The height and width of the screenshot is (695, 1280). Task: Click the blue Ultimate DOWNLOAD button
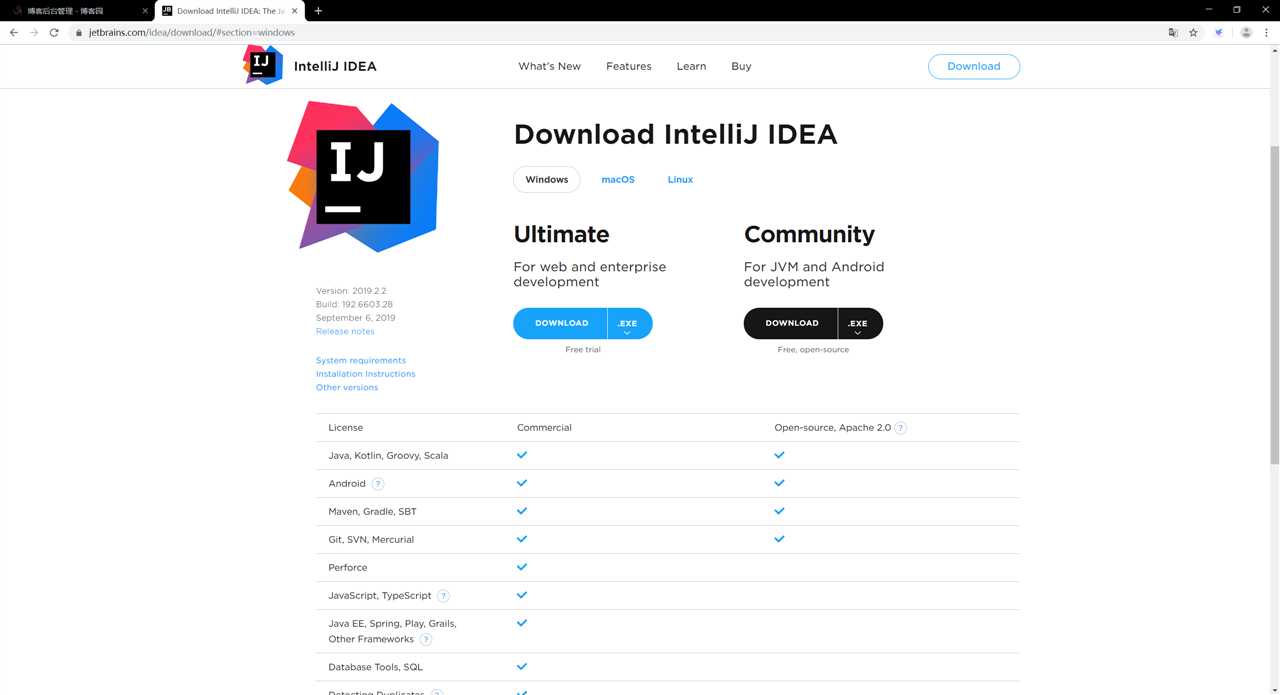(561, 324)
